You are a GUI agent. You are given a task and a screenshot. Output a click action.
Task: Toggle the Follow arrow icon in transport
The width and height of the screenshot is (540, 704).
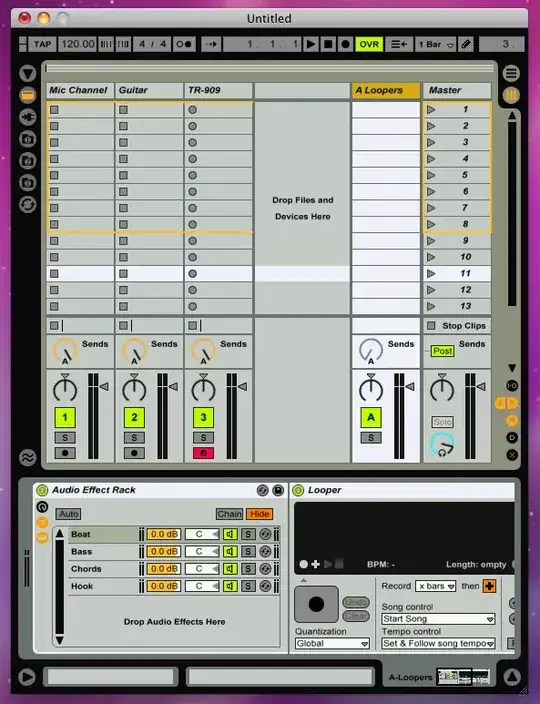click(x=211, y=44)
